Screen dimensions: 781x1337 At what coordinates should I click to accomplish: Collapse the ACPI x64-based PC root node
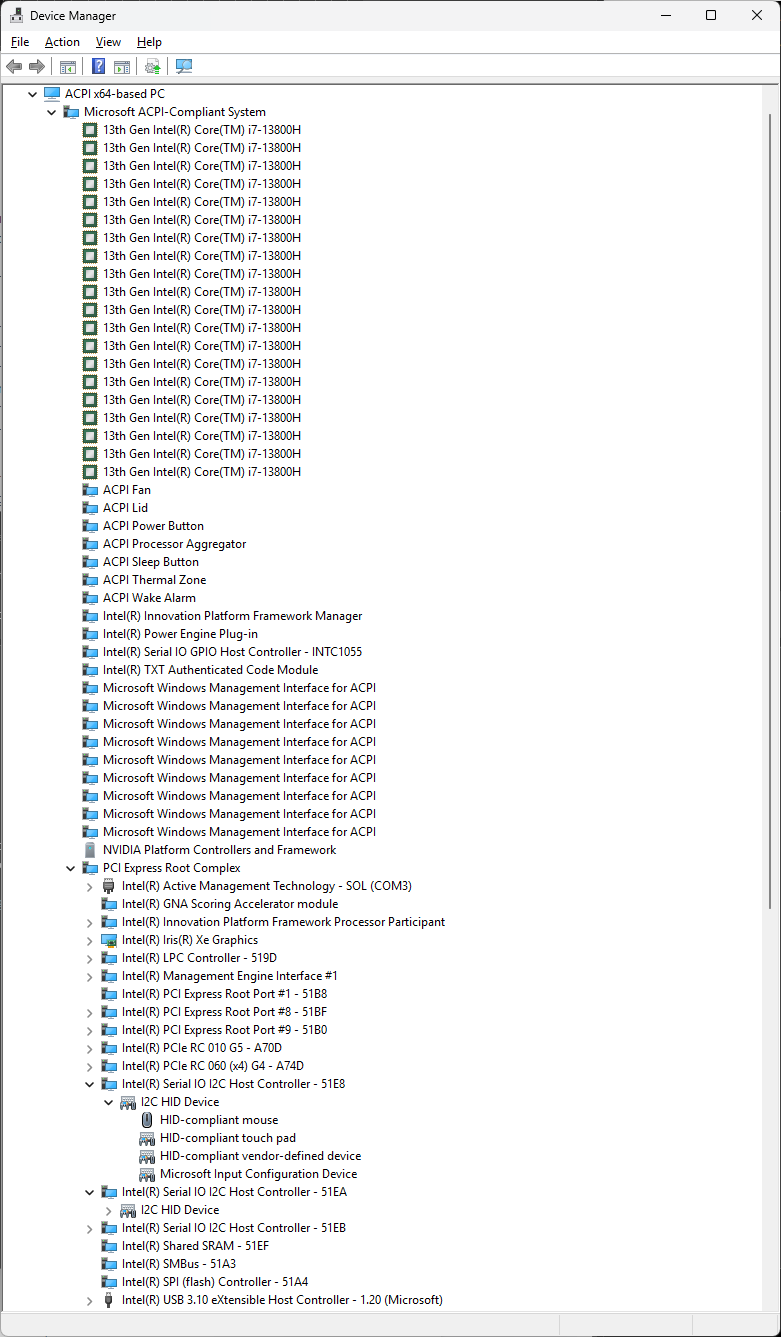click(x=32, y=94)
